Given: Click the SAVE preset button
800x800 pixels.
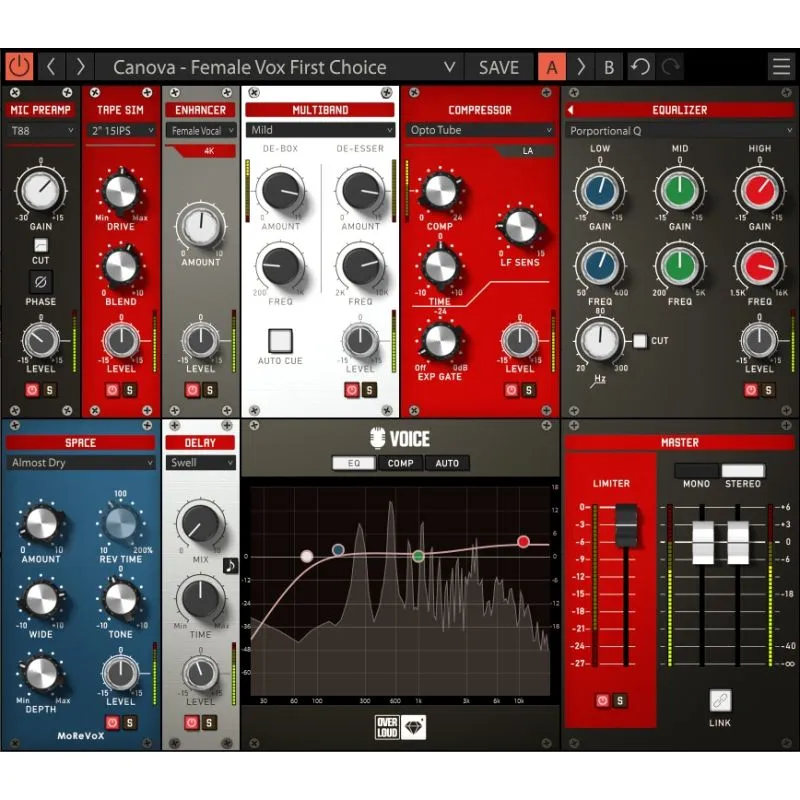Looking at the screenshot, I should pyautogui.click(x=498, y=67).
